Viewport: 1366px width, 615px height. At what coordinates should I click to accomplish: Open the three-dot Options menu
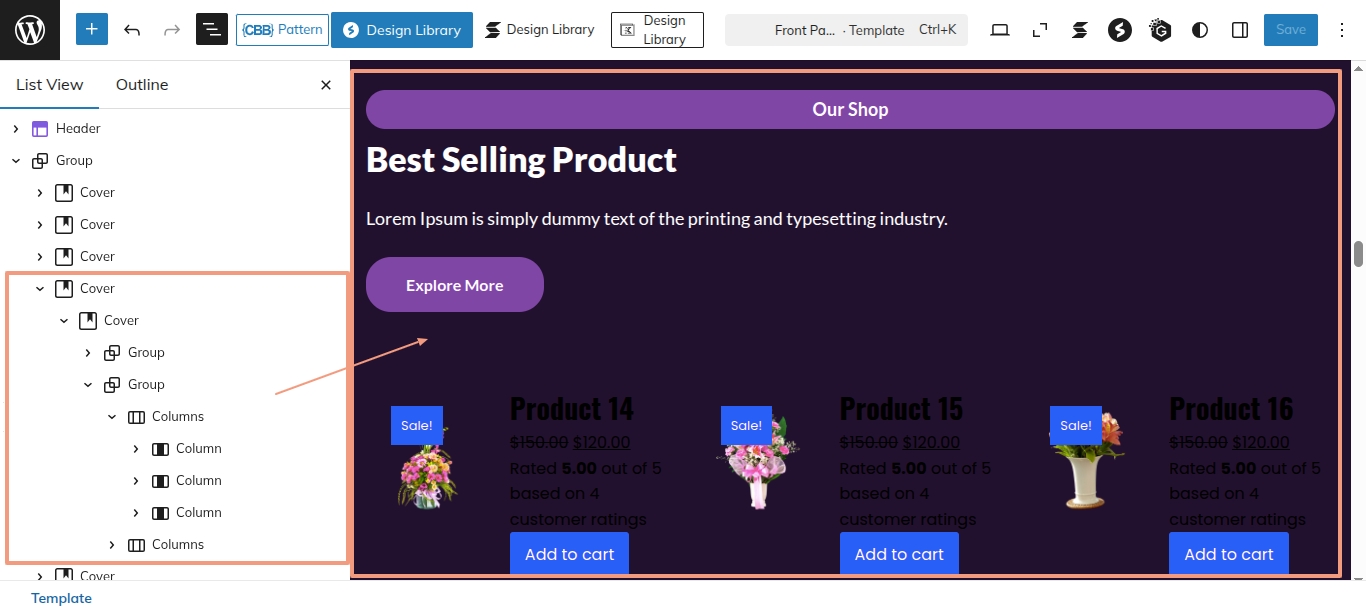pos(1343,30)
